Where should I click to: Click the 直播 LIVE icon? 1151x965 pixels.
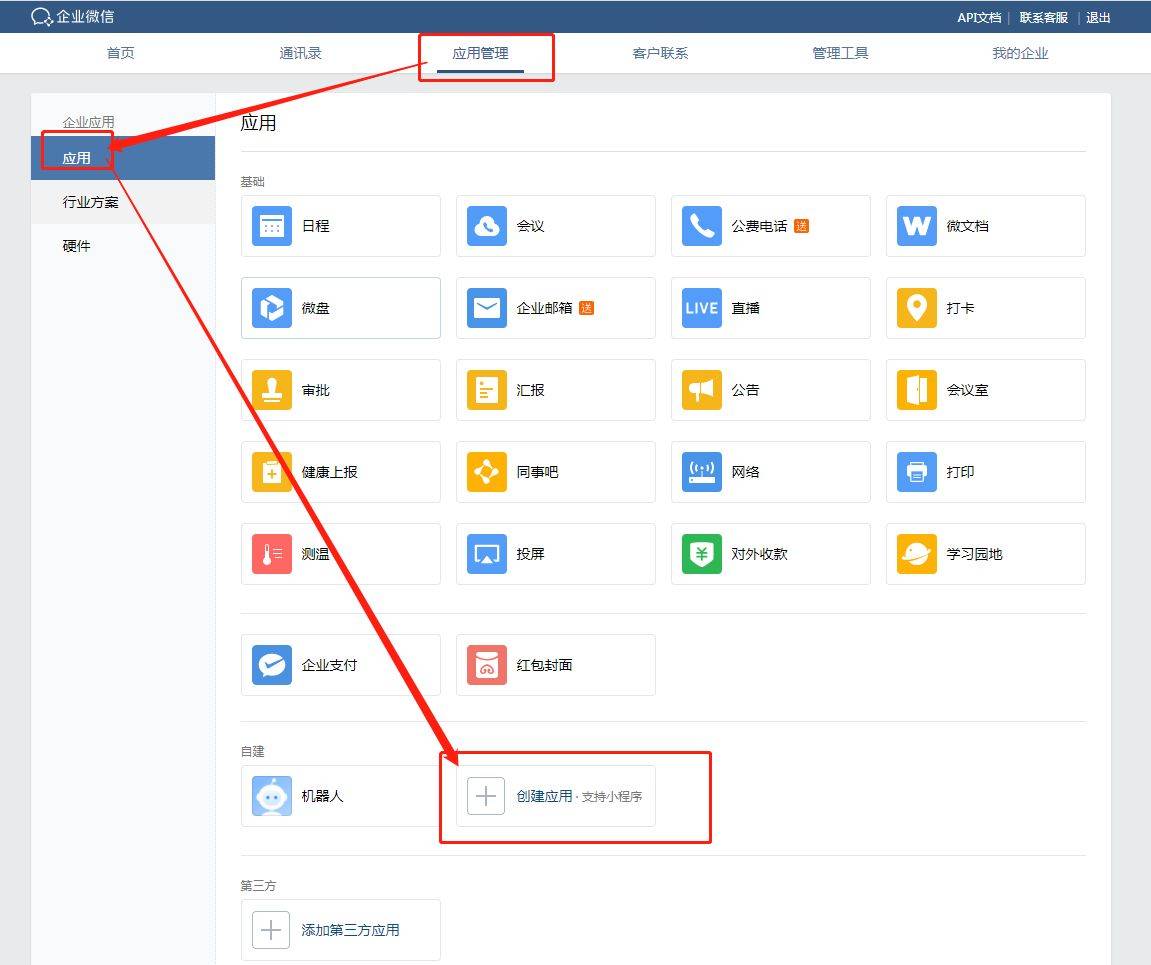click(x=702, y=308)
